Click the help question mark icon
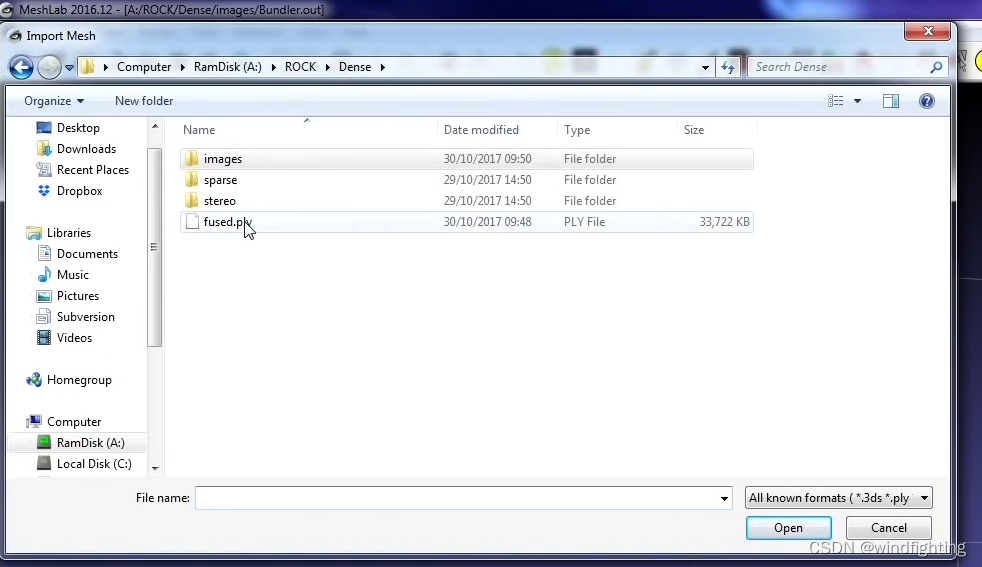982x567 pixels. (x=927, y=101)
